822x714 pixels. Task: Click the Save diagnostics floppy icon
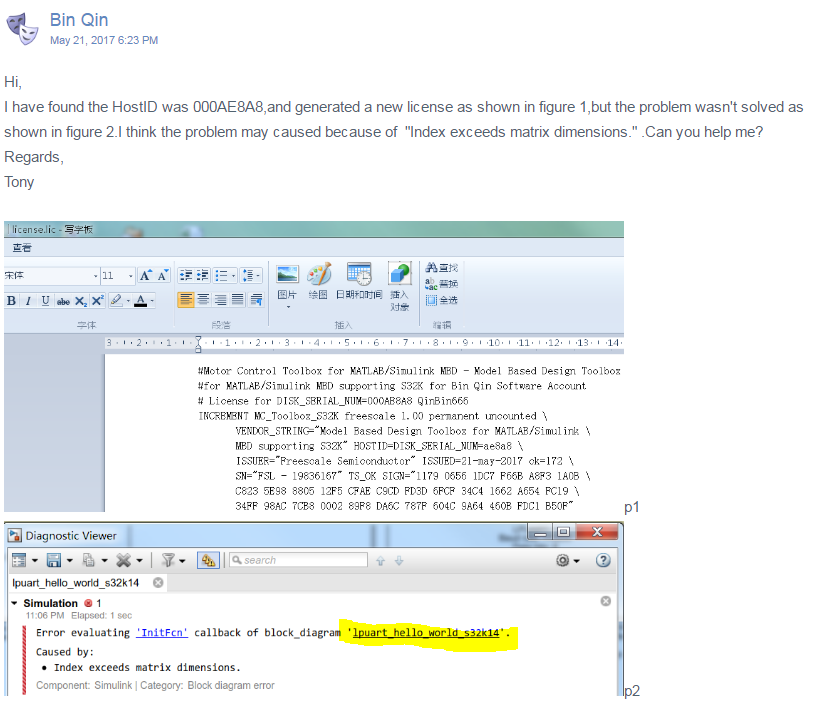tap(53, 560)
